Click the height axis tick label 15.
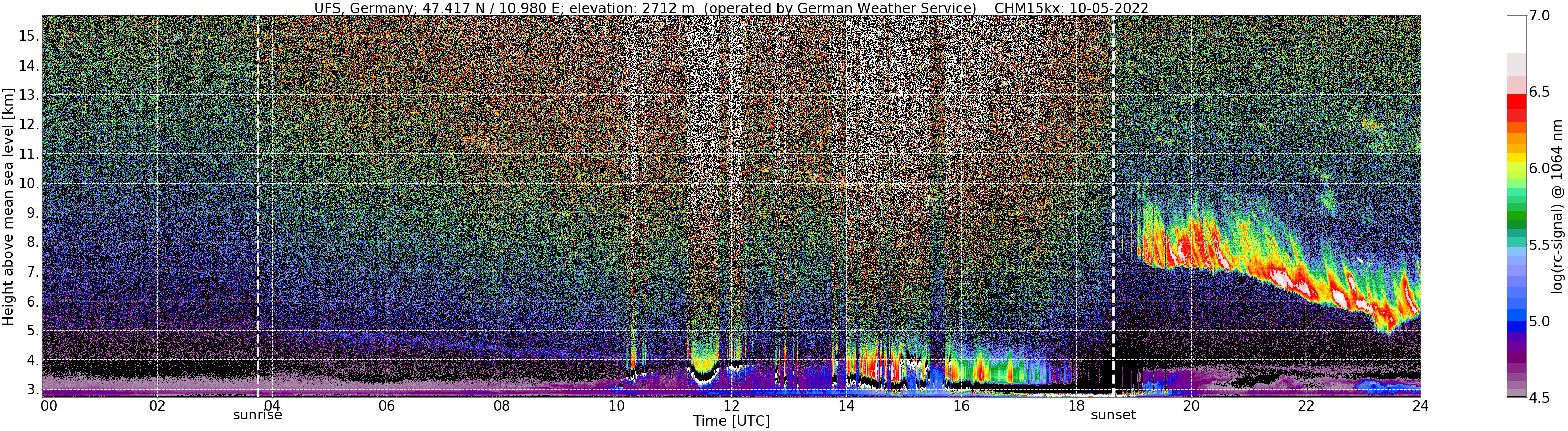 coord(29,36)
